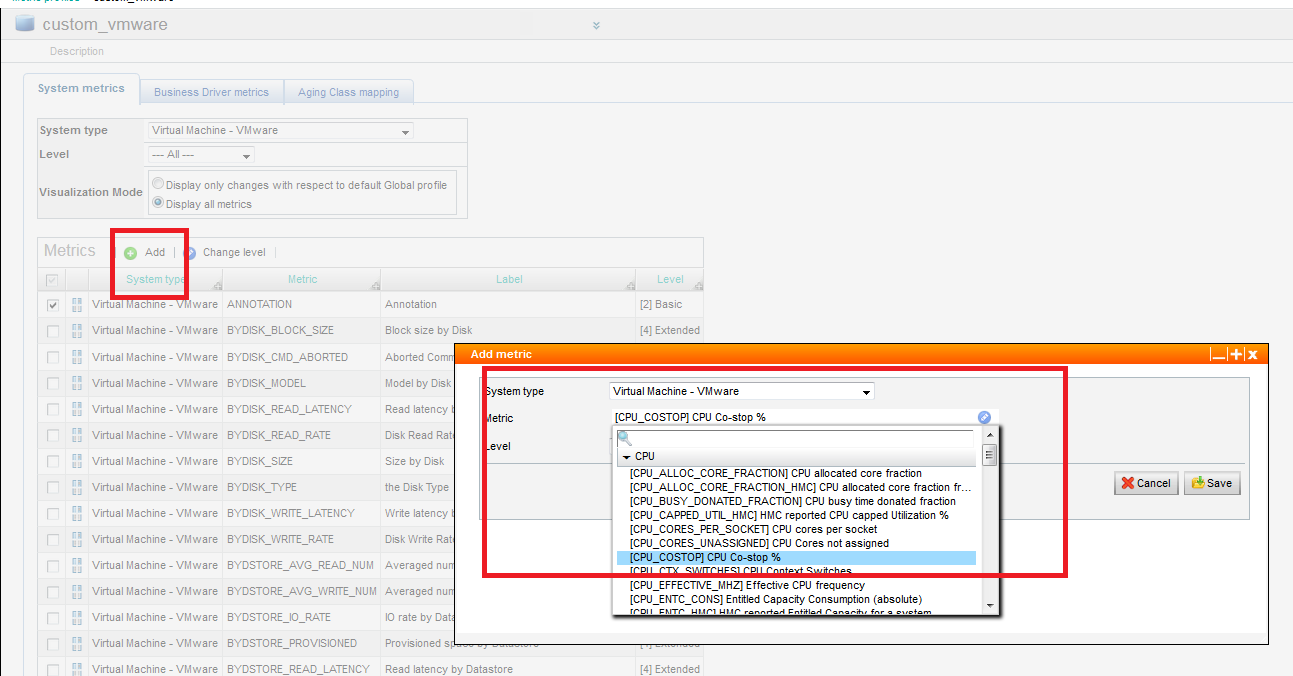Open the main System type dropdown

(x=280, y=131)
